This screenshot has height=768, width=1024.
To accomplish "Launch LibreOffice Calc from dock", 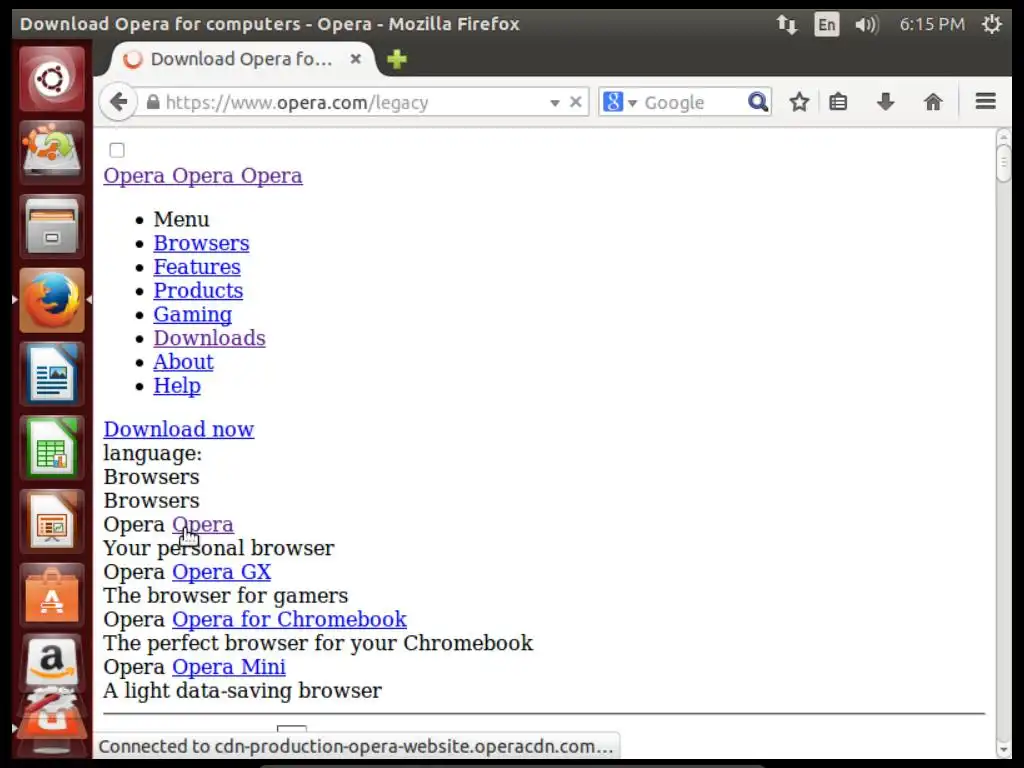I will point(52,448).
